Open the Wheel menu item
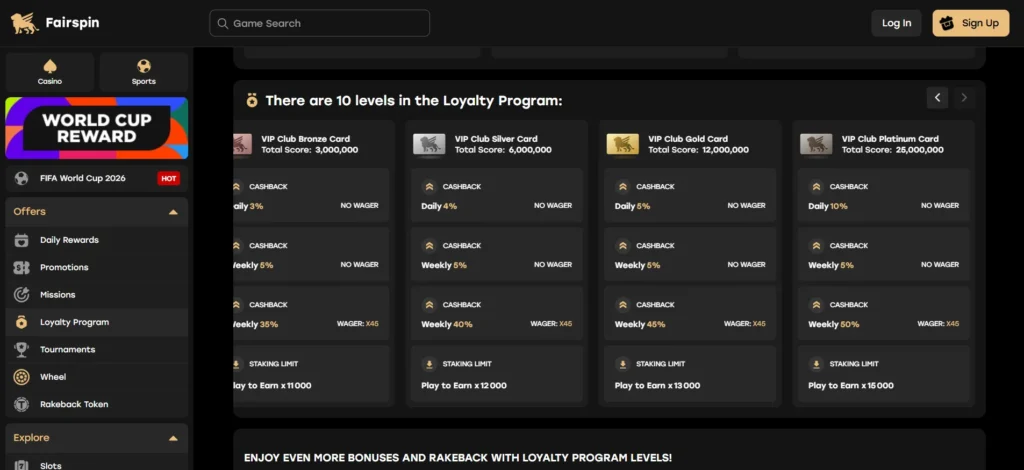The image size is (1024, 470). point(97,377)
